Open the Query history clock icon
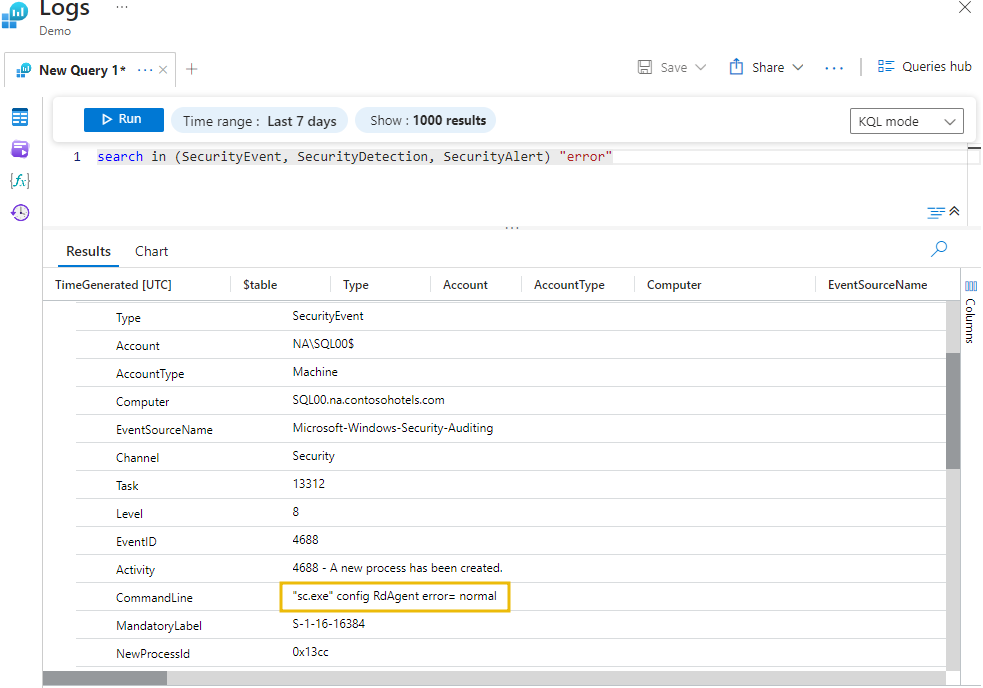This screenshot has height=688, width=983. (20, 213)
